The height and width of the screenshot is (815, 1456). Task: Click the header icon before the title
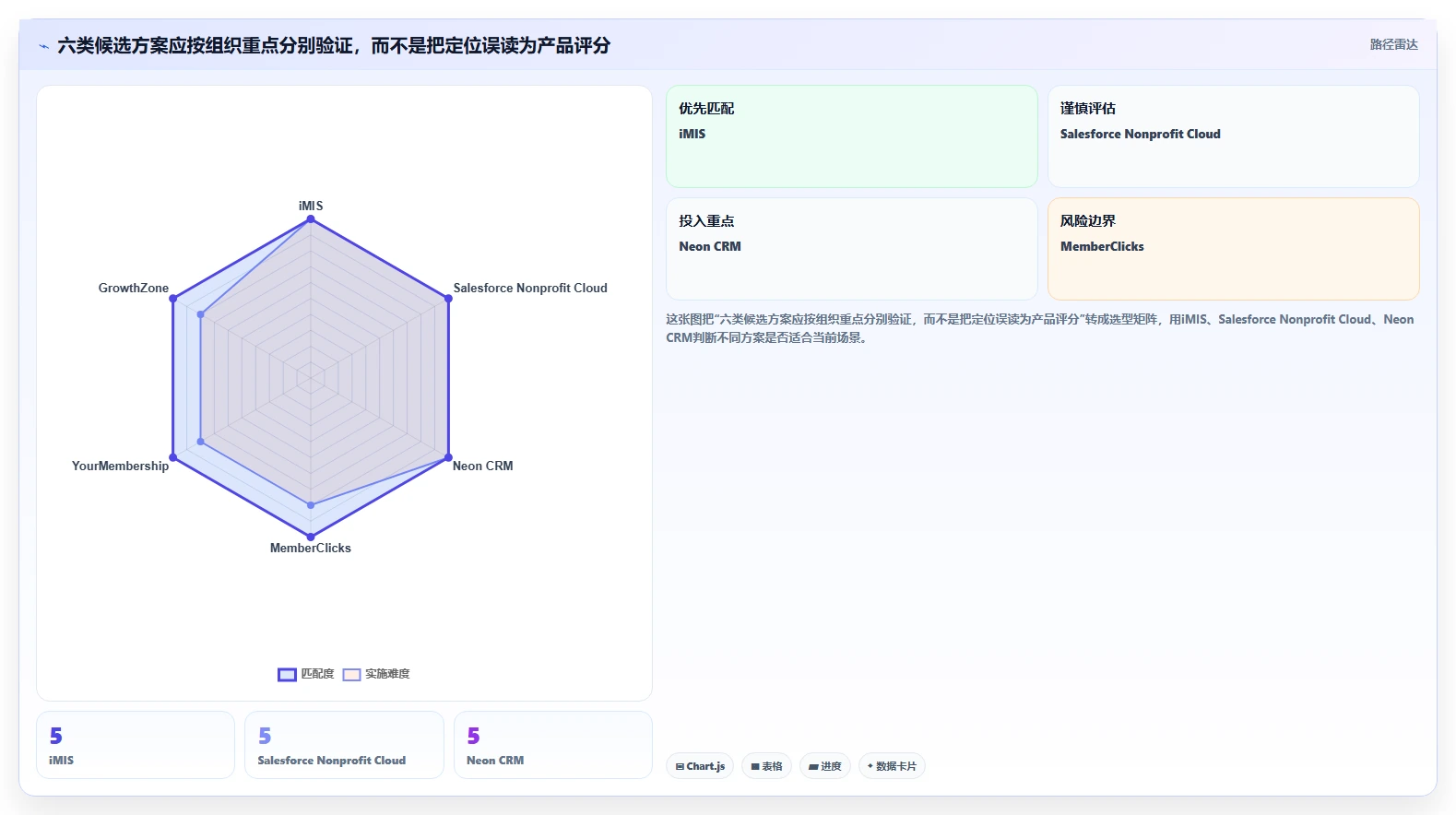[x=43, y=46]
